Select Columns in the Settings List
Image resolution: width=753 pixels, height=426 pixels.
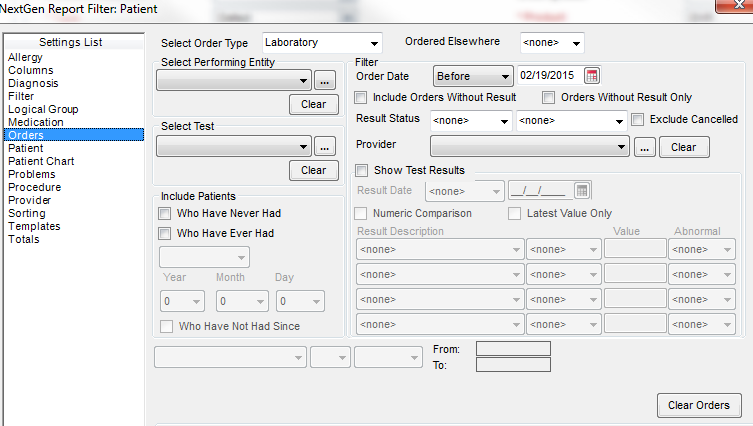[31, 70]
